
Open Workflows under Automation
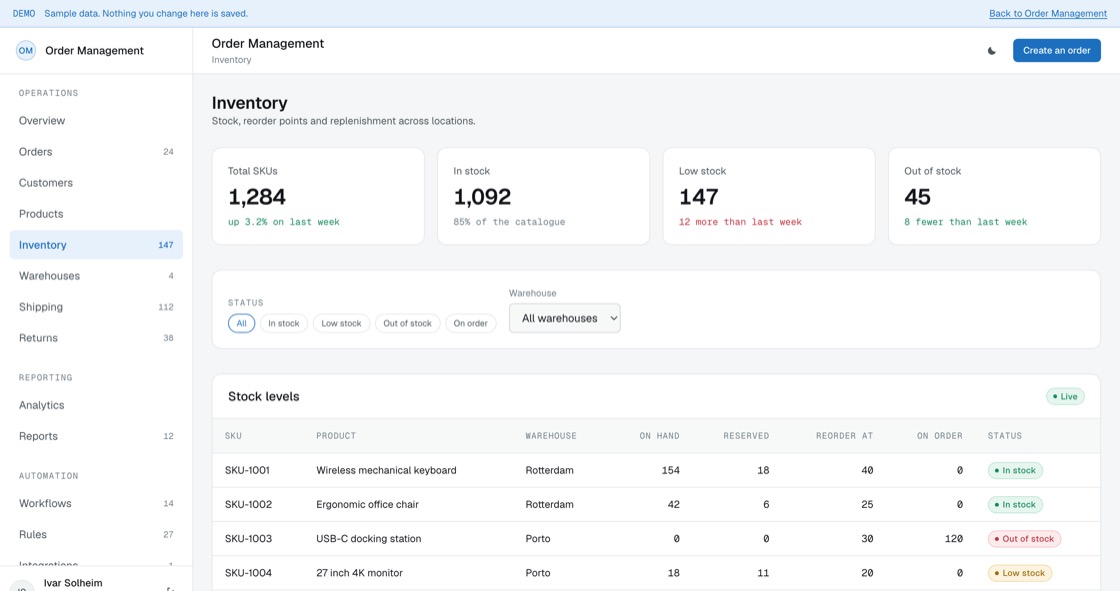click(96, 504)
